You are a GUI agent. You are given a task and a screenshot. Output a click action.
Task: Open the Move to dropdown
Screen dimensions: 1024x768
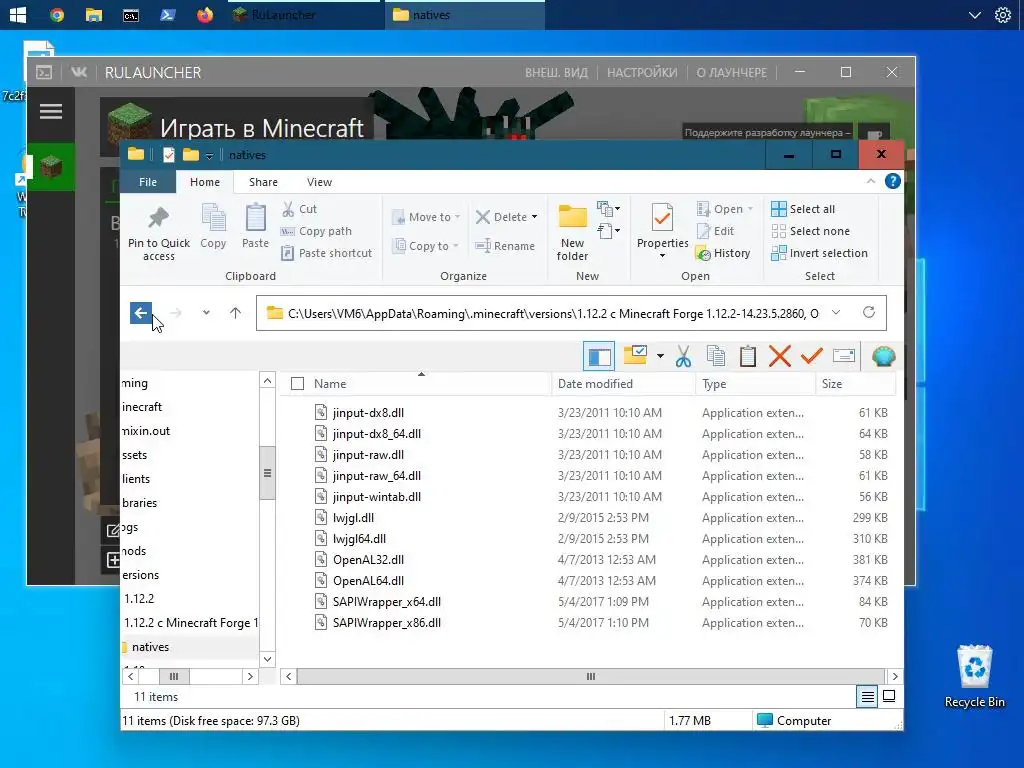[x=426, y=217]
